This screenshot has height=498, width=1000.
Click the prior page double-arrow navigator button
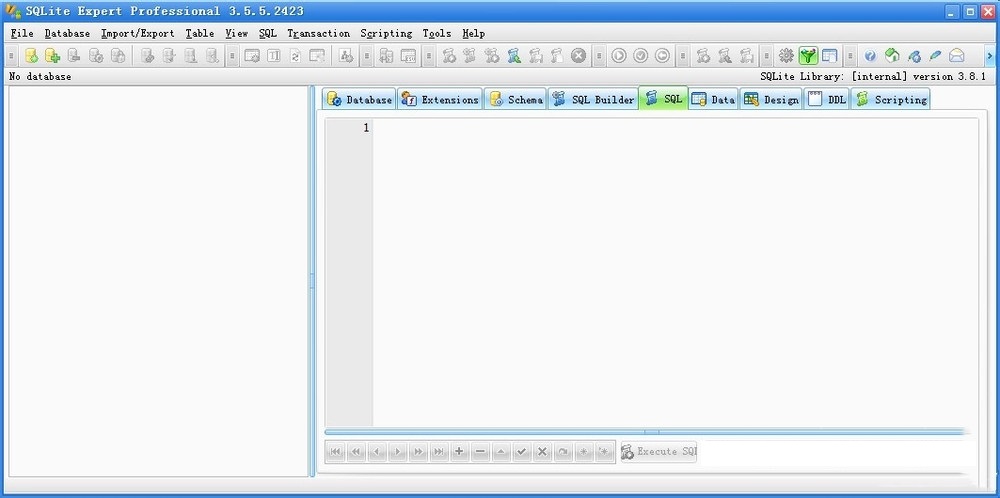(x=356, y=451)
